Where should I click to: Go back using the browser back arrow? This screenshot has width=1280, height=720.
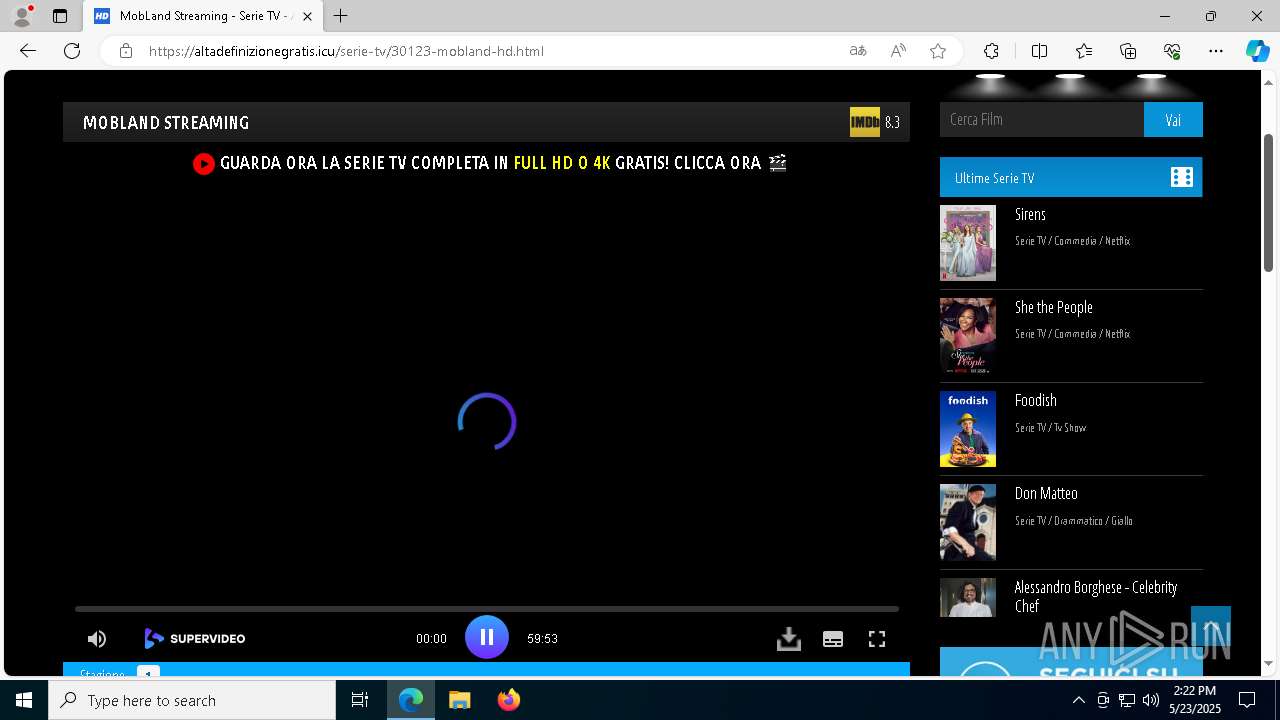tap(28, 51)
